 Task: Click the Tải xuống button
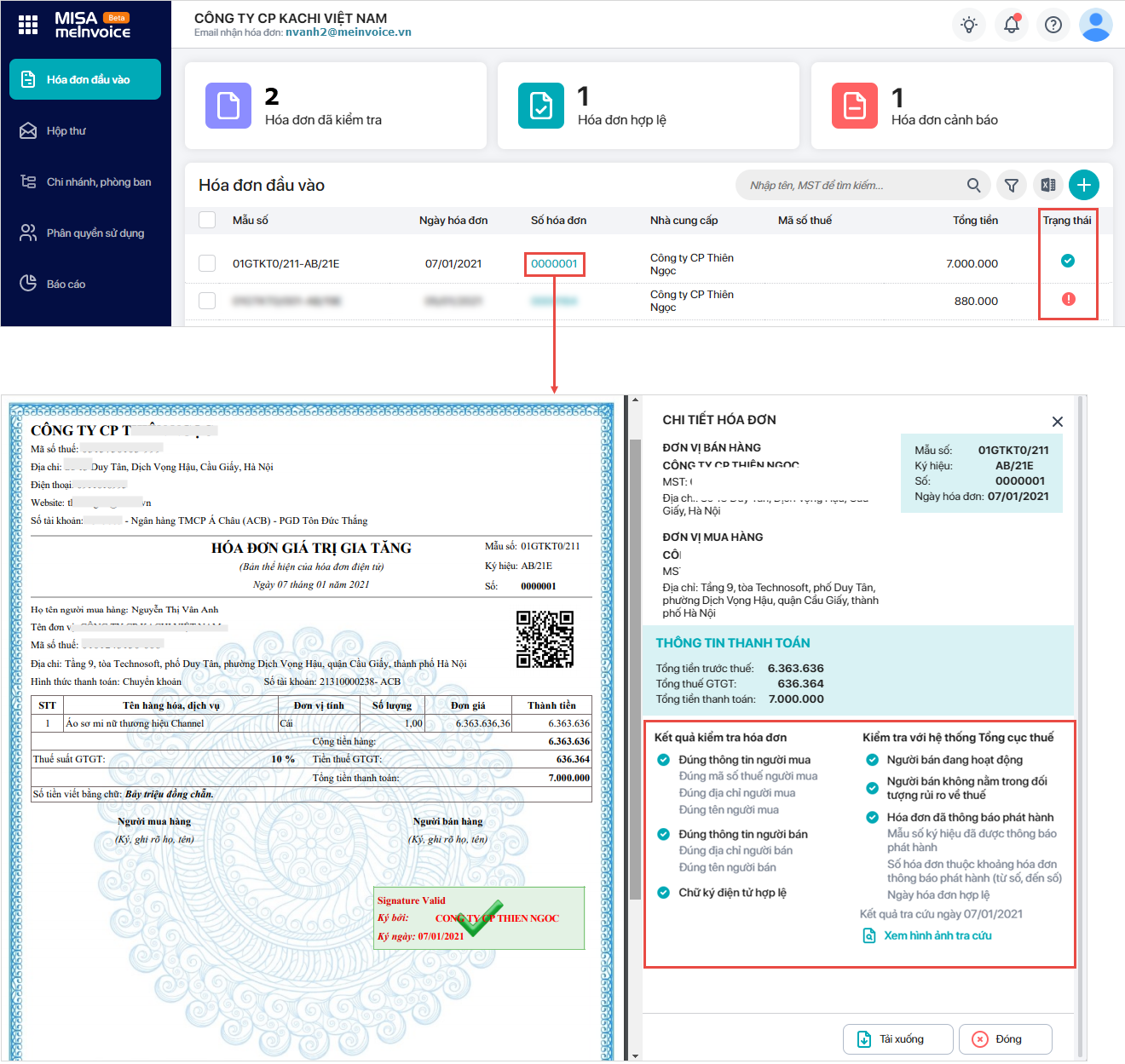(895, 1038)
